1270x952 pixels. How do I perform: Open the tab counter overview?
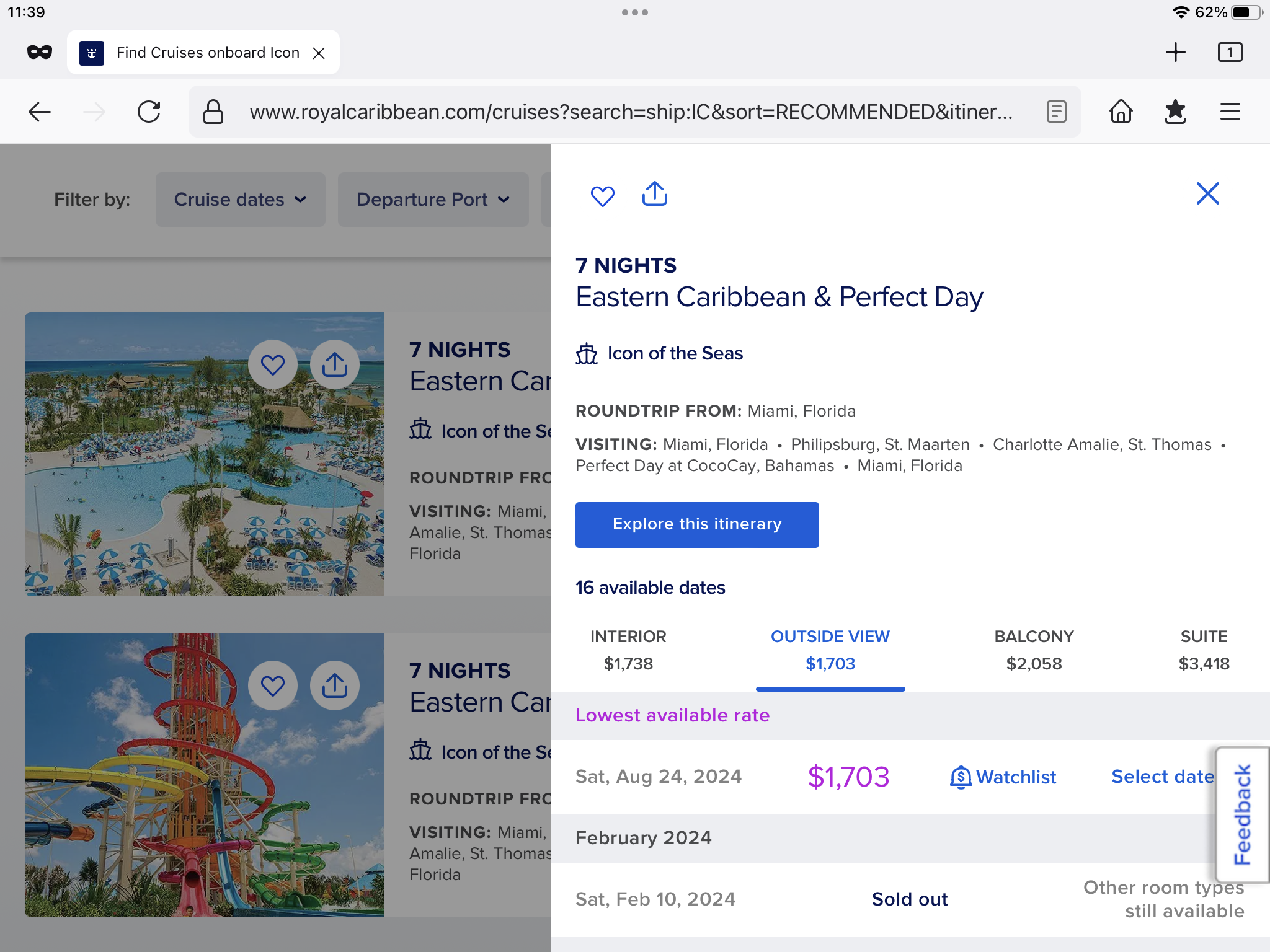(1230, 52)
